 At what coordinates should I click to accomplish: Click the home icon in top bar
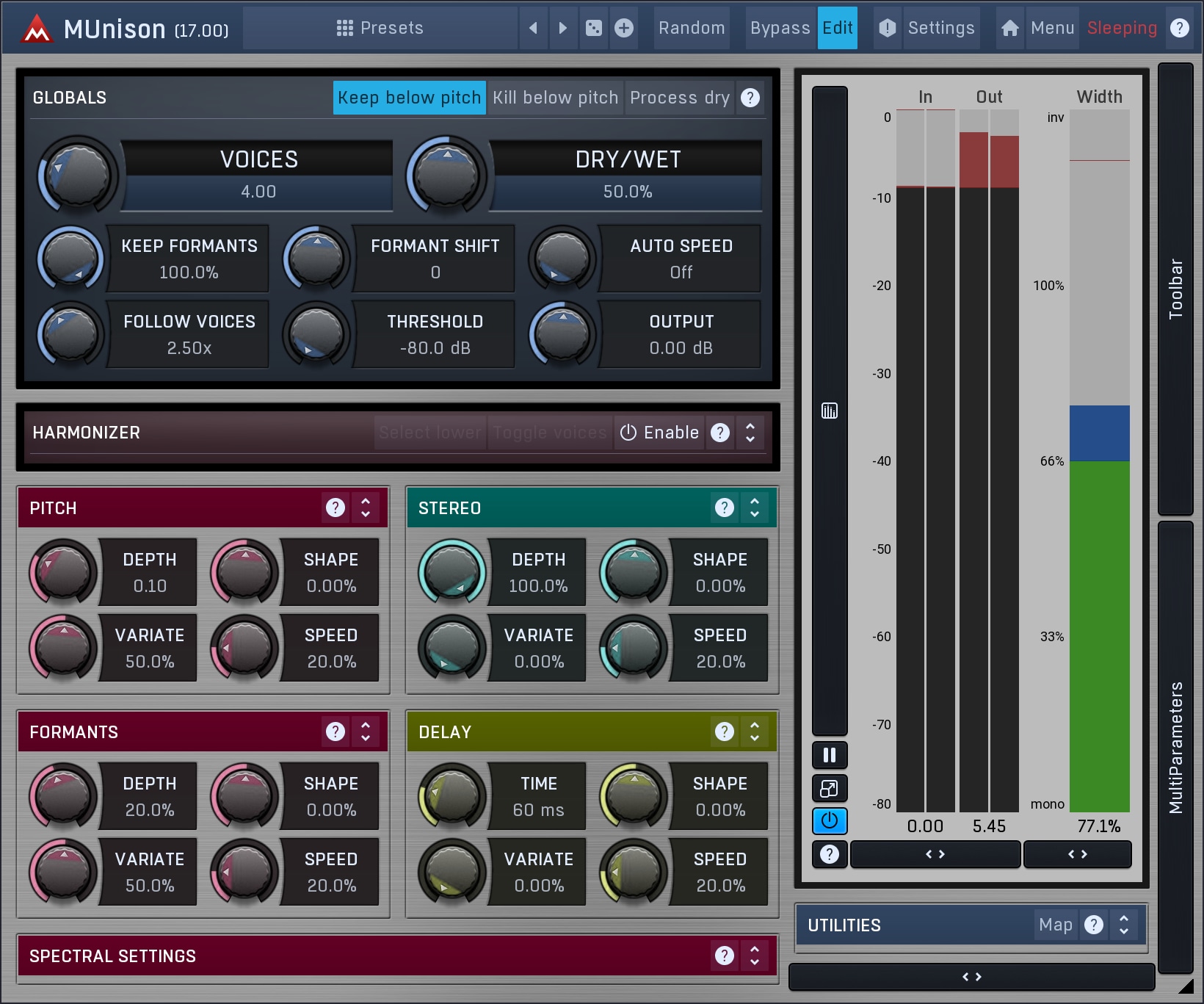click(1010, 28)
